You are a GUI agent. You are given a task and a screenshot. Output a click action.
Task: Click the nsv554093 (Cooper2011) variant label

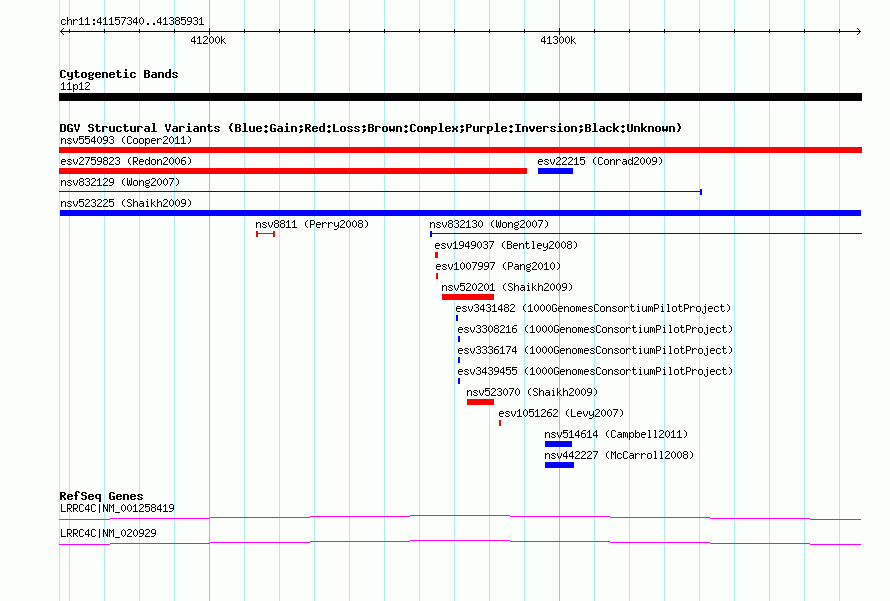point(126,140)
